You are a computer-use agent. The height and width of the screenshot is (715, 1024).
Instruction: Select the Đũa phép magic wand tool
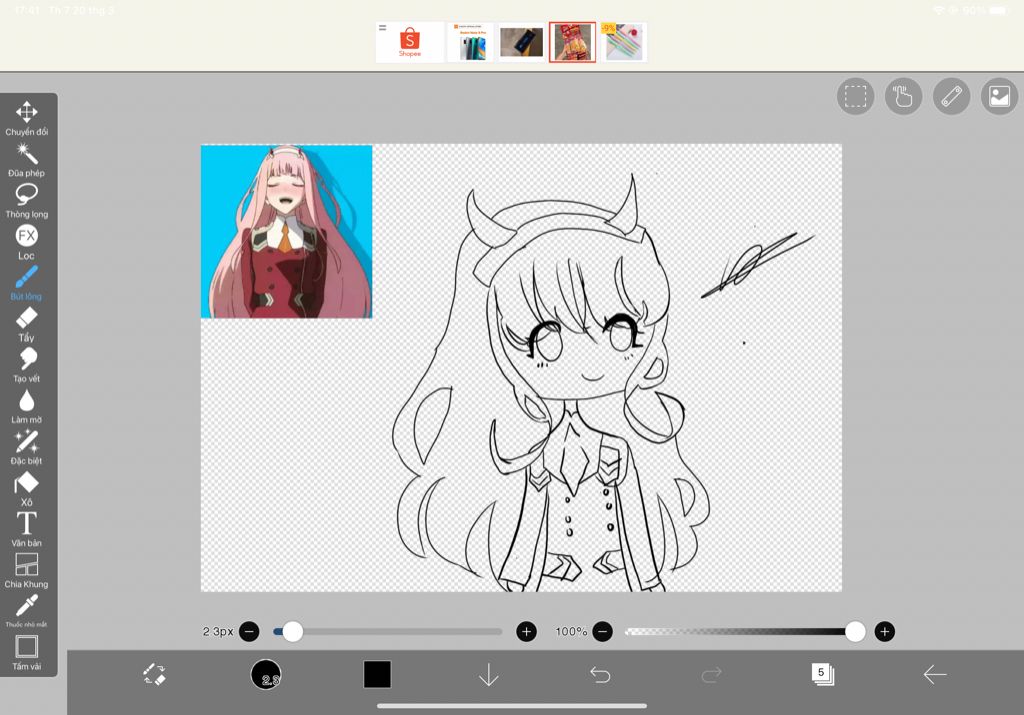(26, 160)
